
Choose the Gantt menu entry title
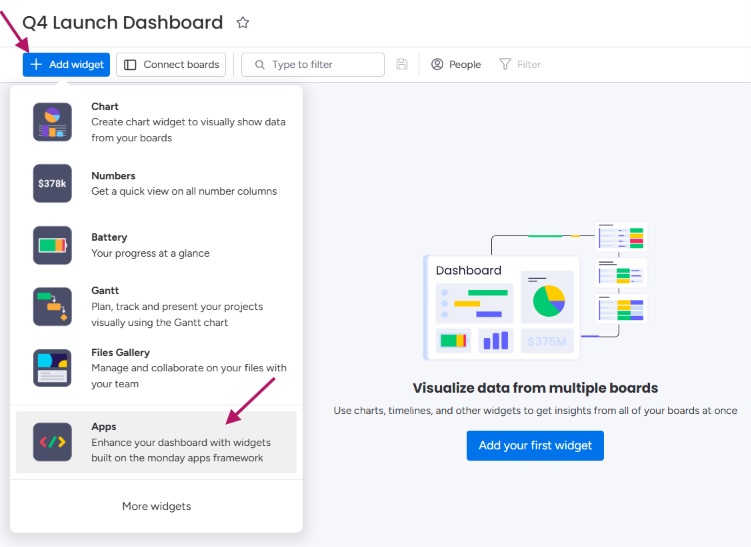[105, 291]
